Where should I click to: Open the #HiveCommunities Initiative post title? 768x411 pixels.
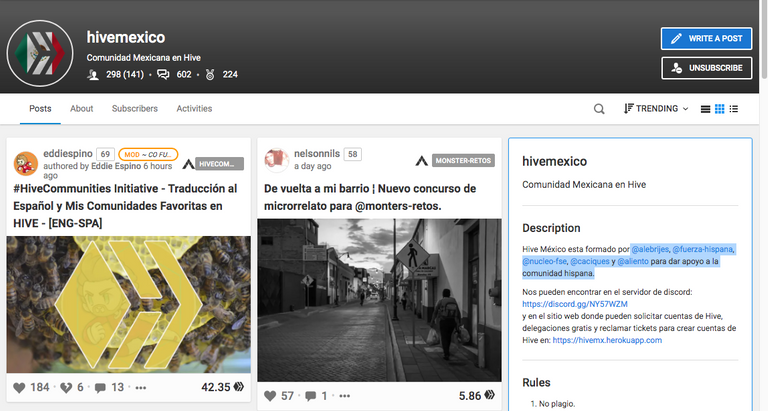(x=125, y=206)
